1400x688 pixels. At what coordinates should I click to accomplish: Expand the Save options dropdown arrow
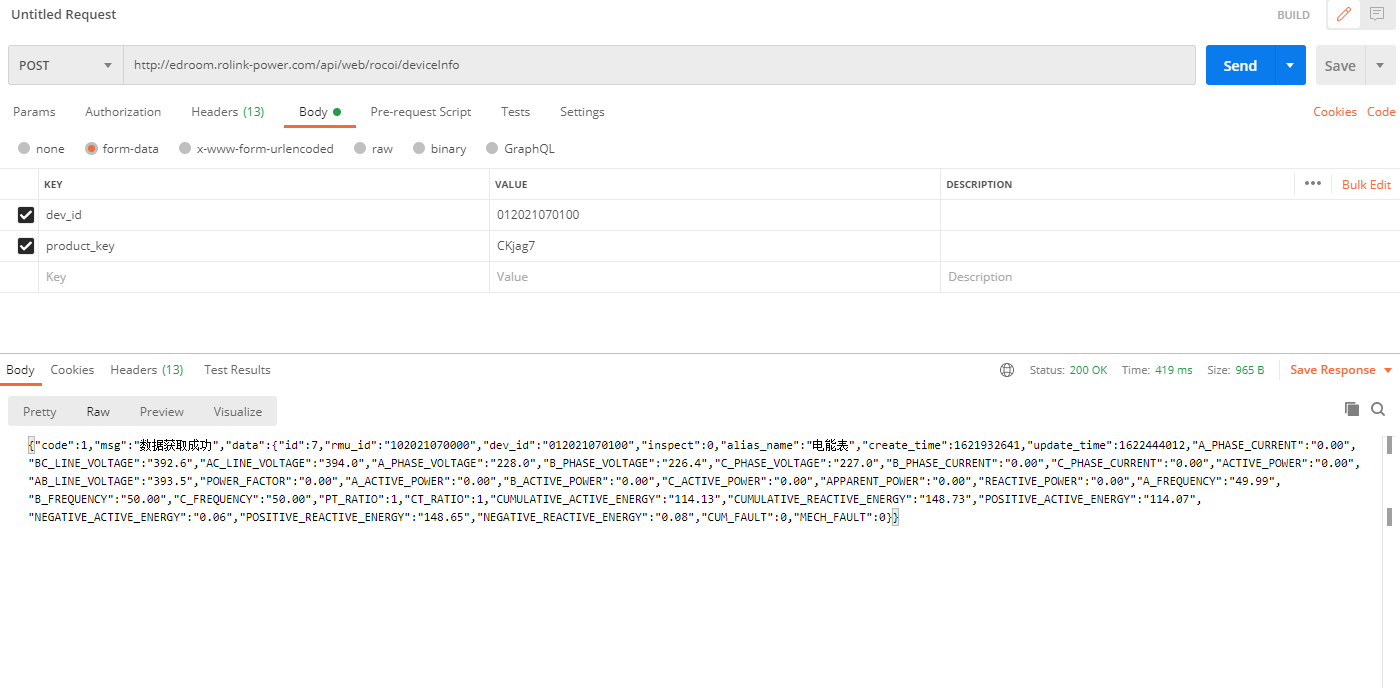coord(1380,65)
